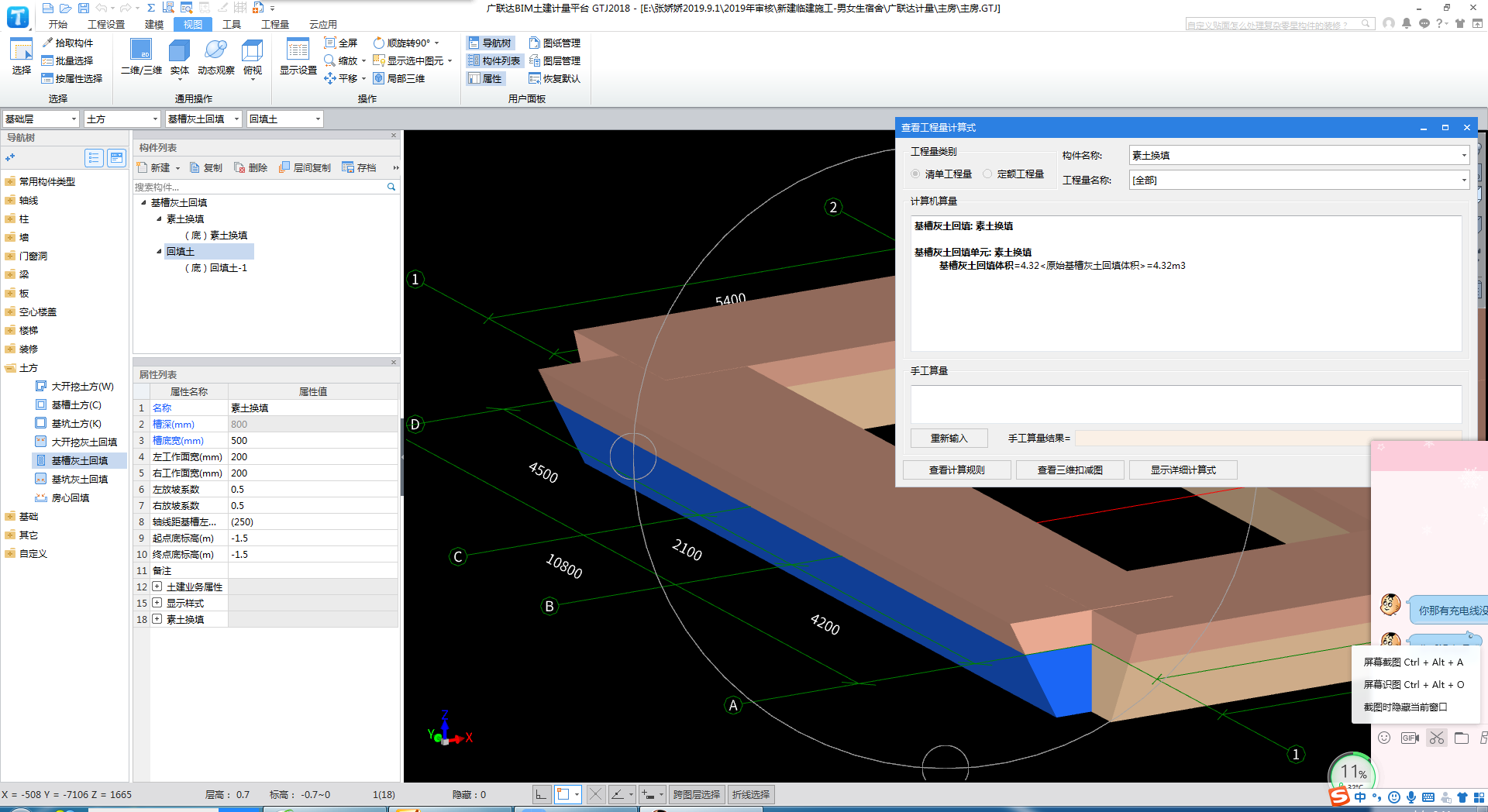Switch view with 二维/三维 icon

point(141,56)
